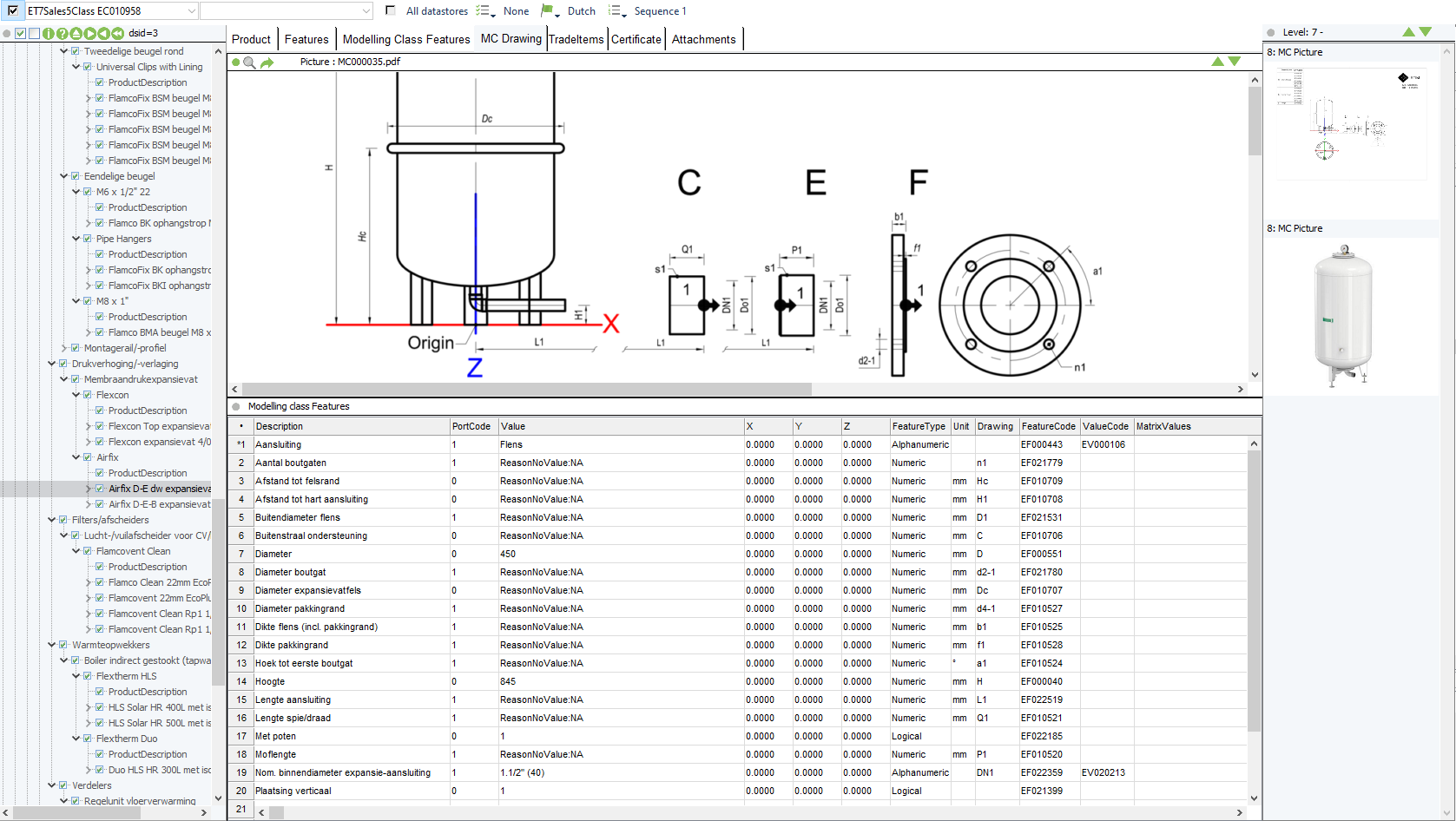The image size is (1456, 821).
Task: Enable the All datastores checkbox
Action: click(391, 10)
